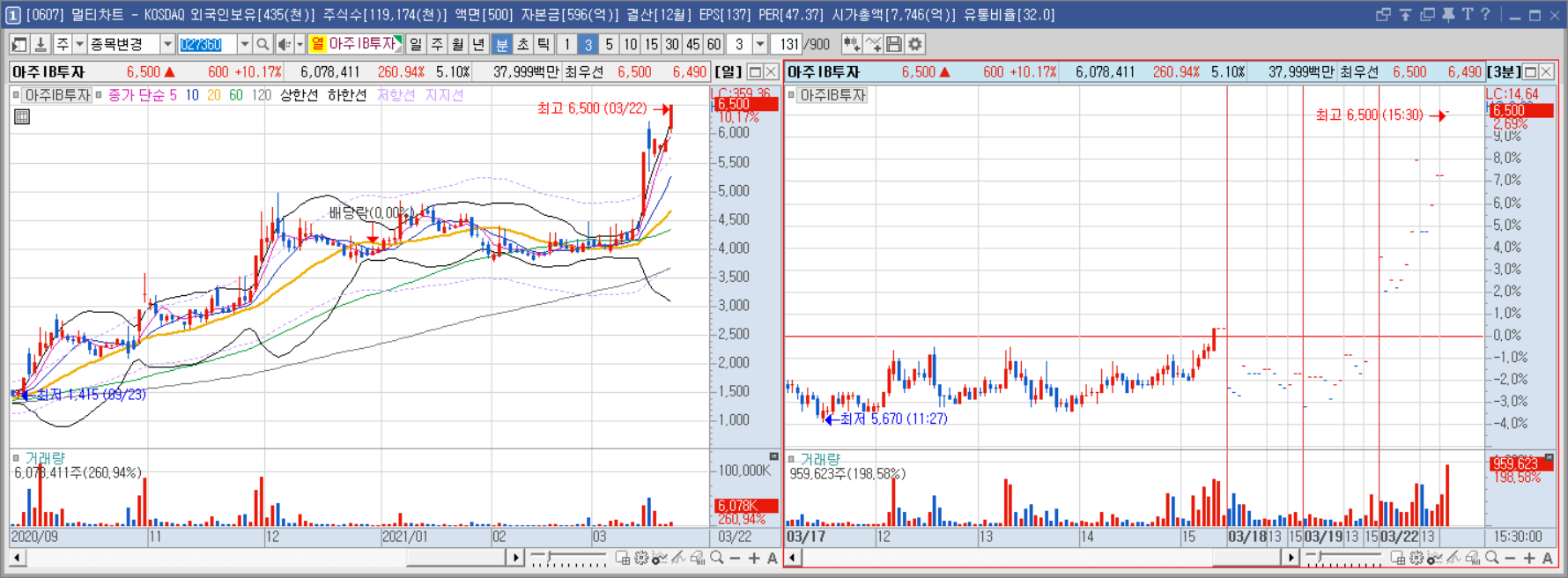The width and height of the screenshot is (1568, 578).
Task: Open the interval value 3 dropdown
Action: click(x=760, y=44)
